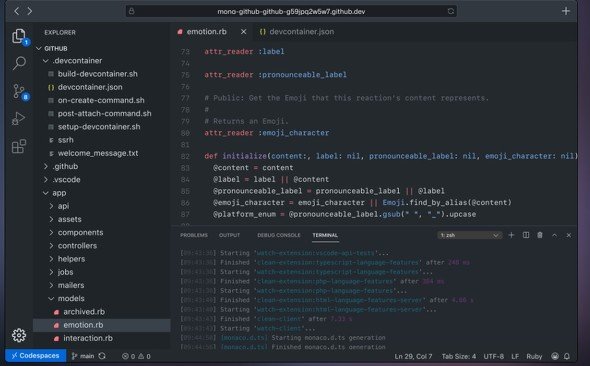
Task: Open the Manage gear icon
Action: point(19,335)
